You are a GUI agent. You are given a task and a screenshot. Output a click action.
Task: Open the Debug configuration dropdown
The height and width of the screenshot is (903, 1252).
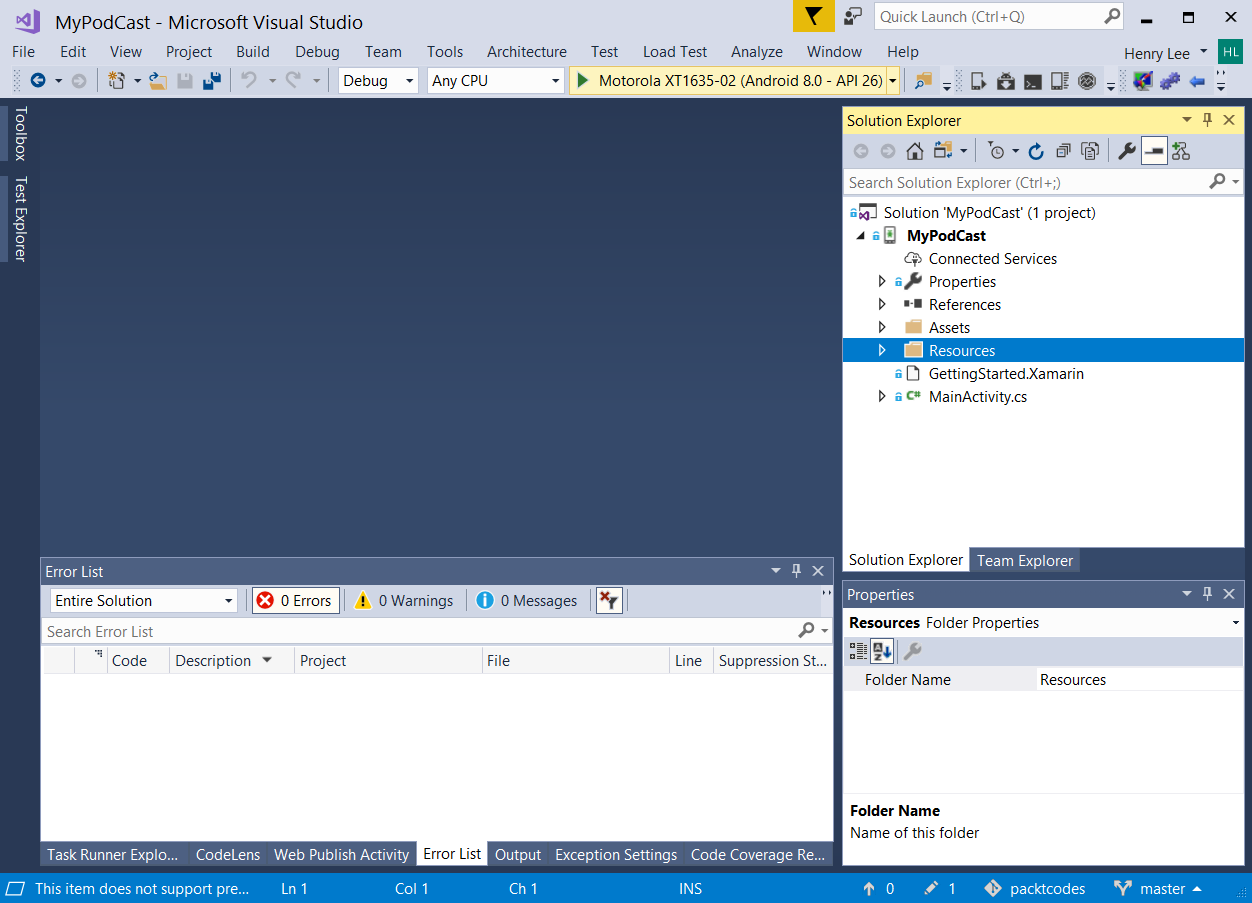(378, 81)
